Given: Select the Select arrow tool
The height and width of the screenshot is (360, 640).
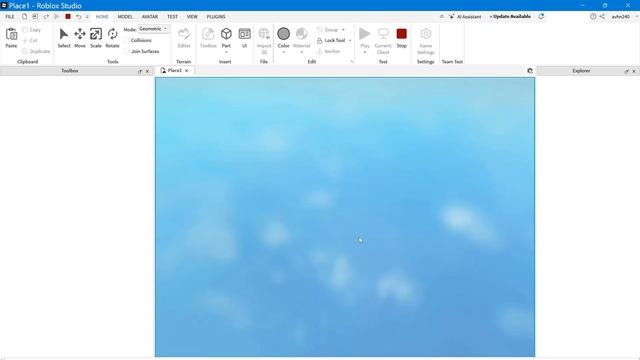Looking at the screenshot, I should click(64, 34).
